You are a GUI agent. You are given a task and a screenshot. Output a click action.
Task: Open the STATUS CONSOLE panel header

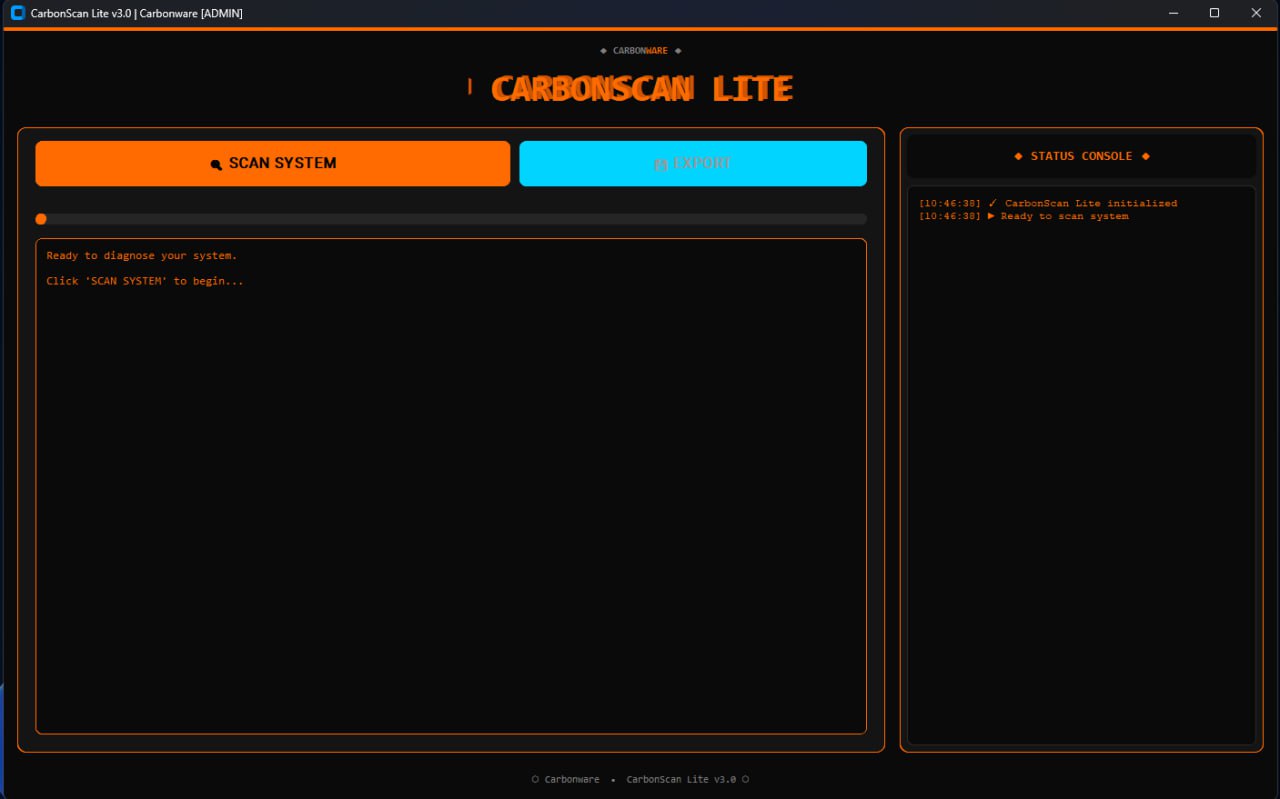(1082, 156)
